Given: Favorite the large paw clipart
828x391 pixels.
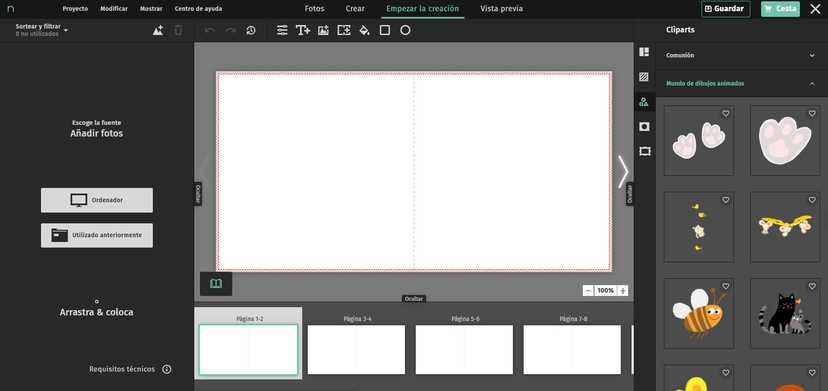Looking at the screenshot, I should pyautogui.click(x=812, y=114).
